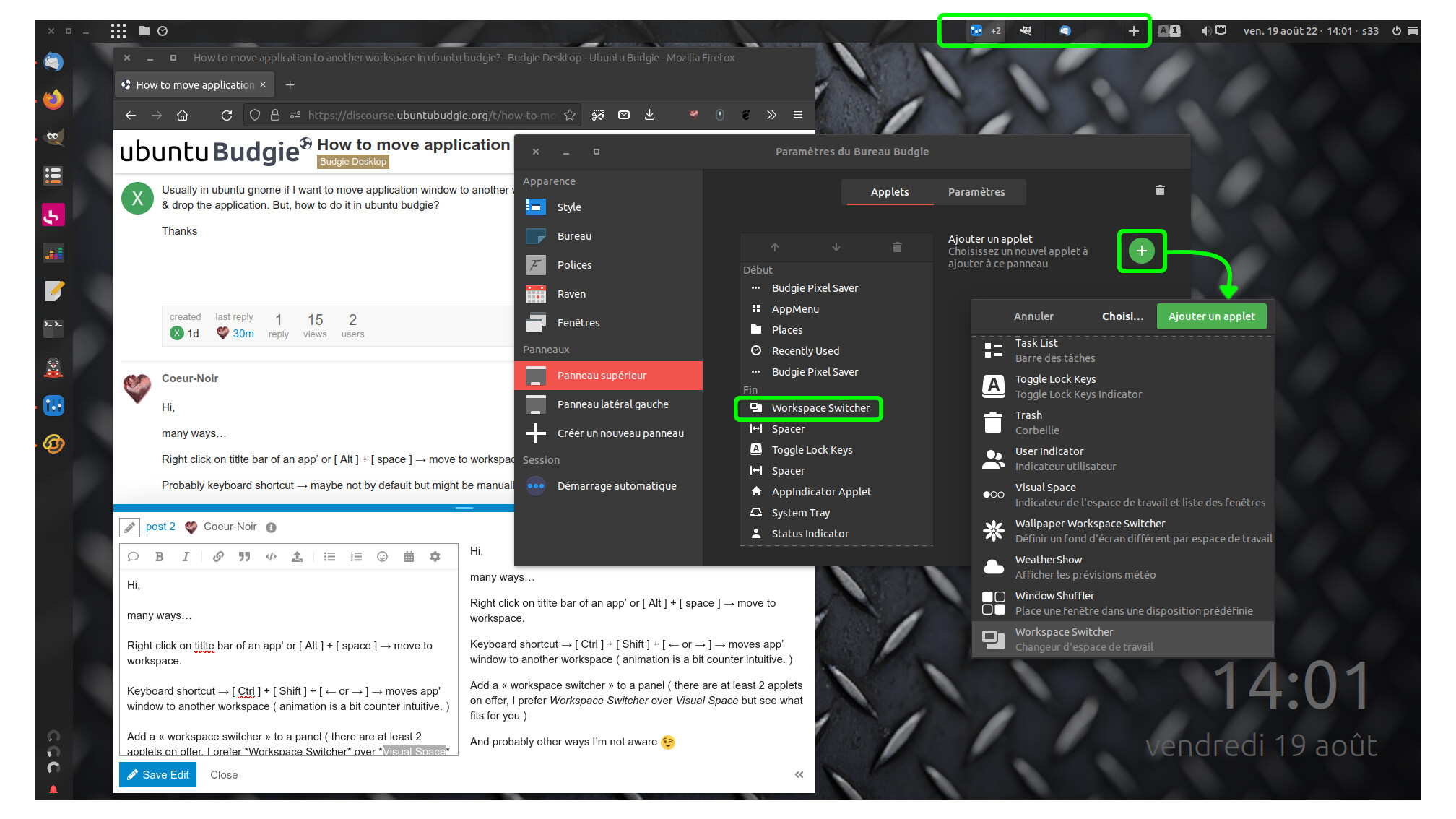Click Annuler in applet chooser
The width and height of the screenshot is (1456, 819).
click(1033, 316)
